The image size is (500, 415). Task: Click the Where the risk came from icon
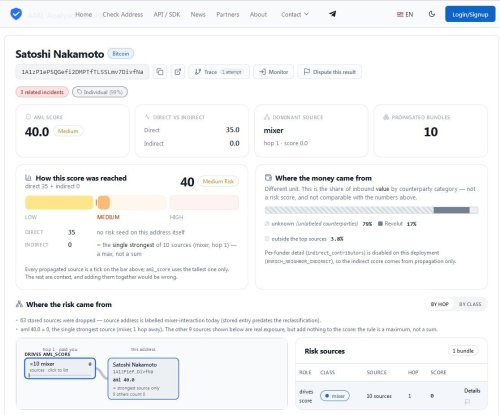(x=19, y=304)
